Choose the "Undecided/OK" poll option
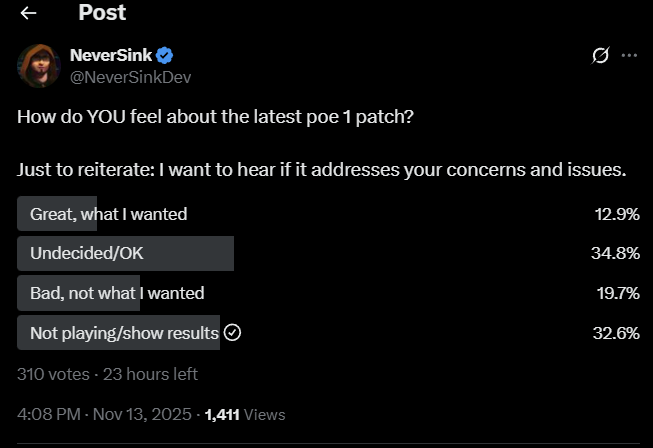This screenshot has width=653, height=448. point(87,253)
